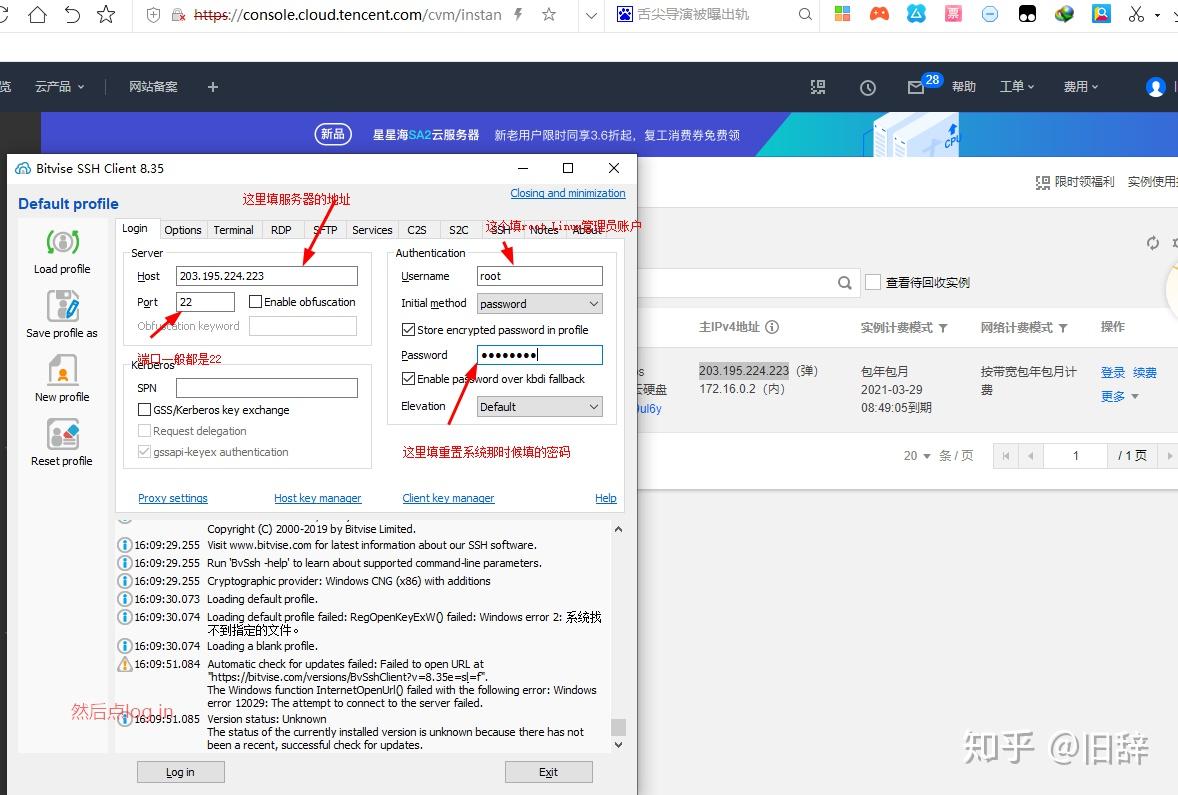
Task: Click the Save profile as icon
Action: click(62, 306)
